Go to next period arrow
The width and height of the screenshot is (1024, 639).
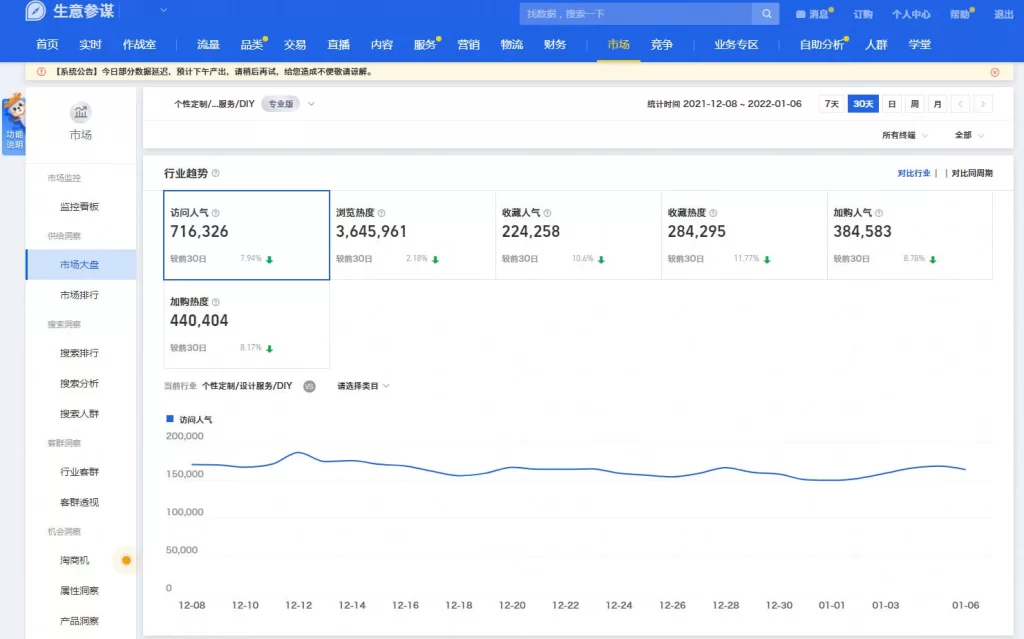[983, 104]
